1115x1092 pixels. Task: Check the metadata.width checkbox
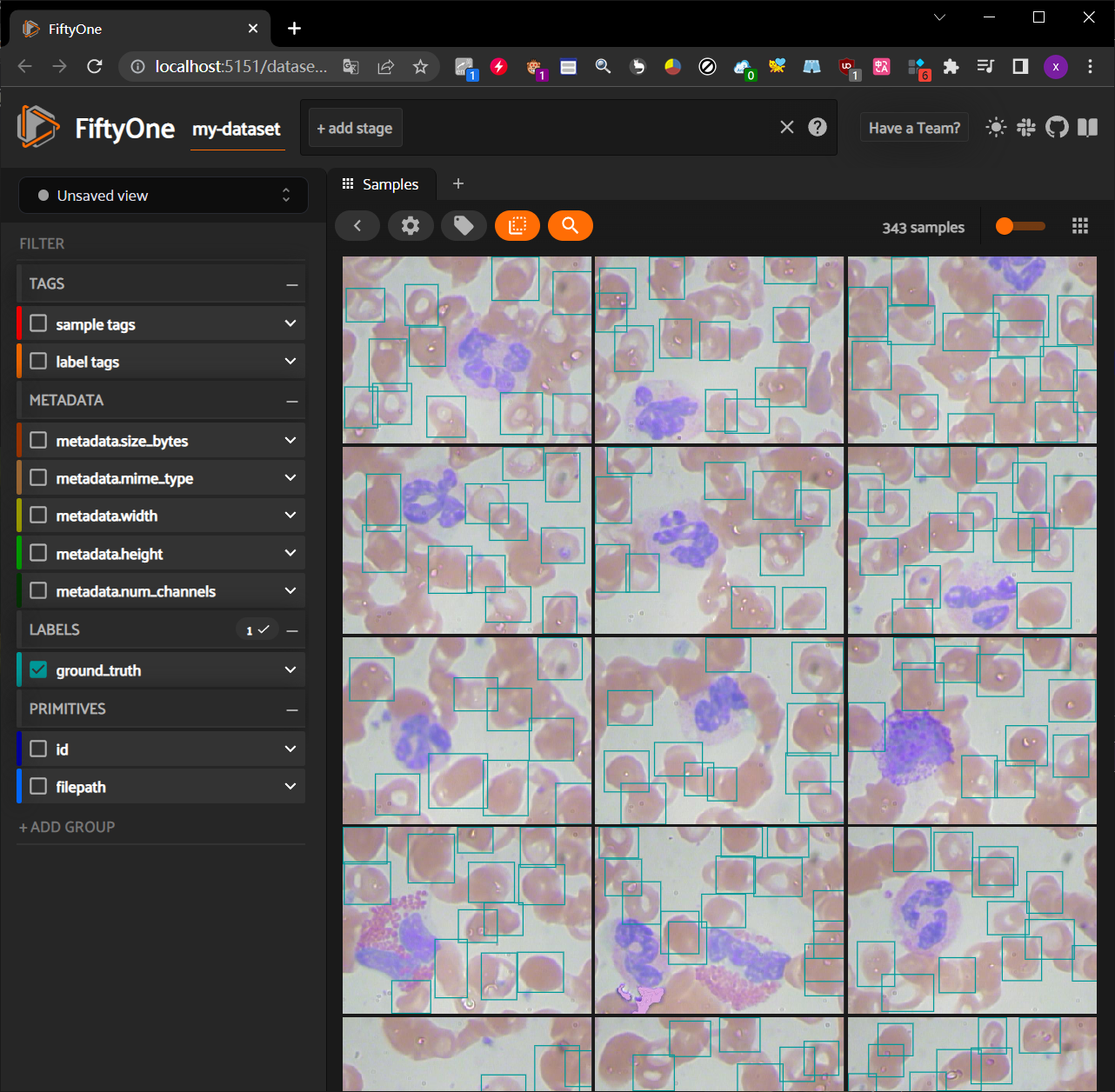[38, 515]
